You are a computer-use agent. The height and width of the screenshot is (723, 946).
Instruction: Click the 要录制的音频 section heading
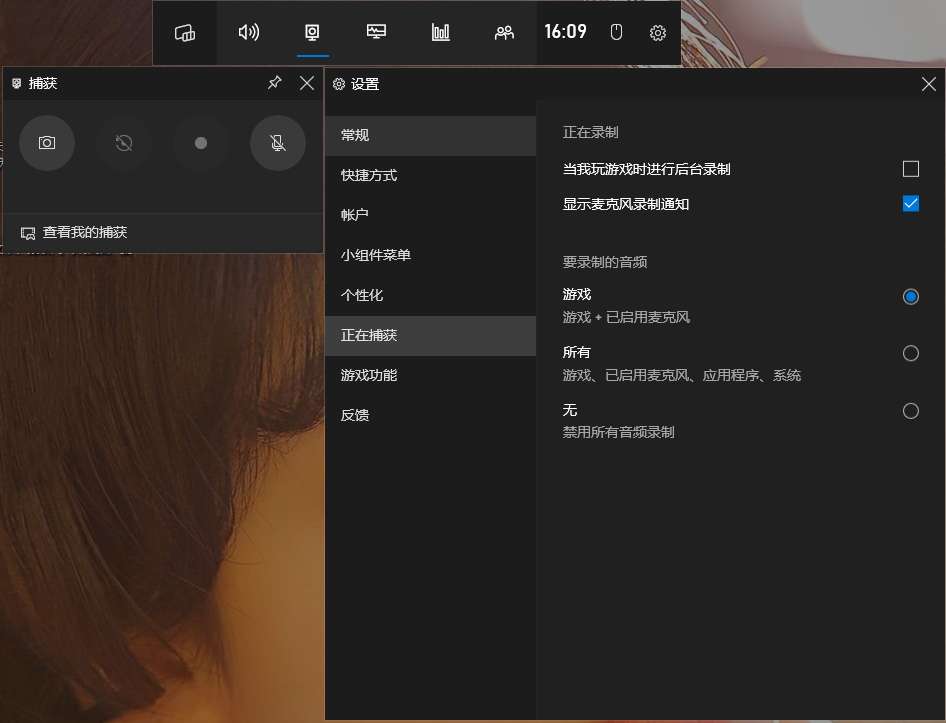tap(605, 262)
